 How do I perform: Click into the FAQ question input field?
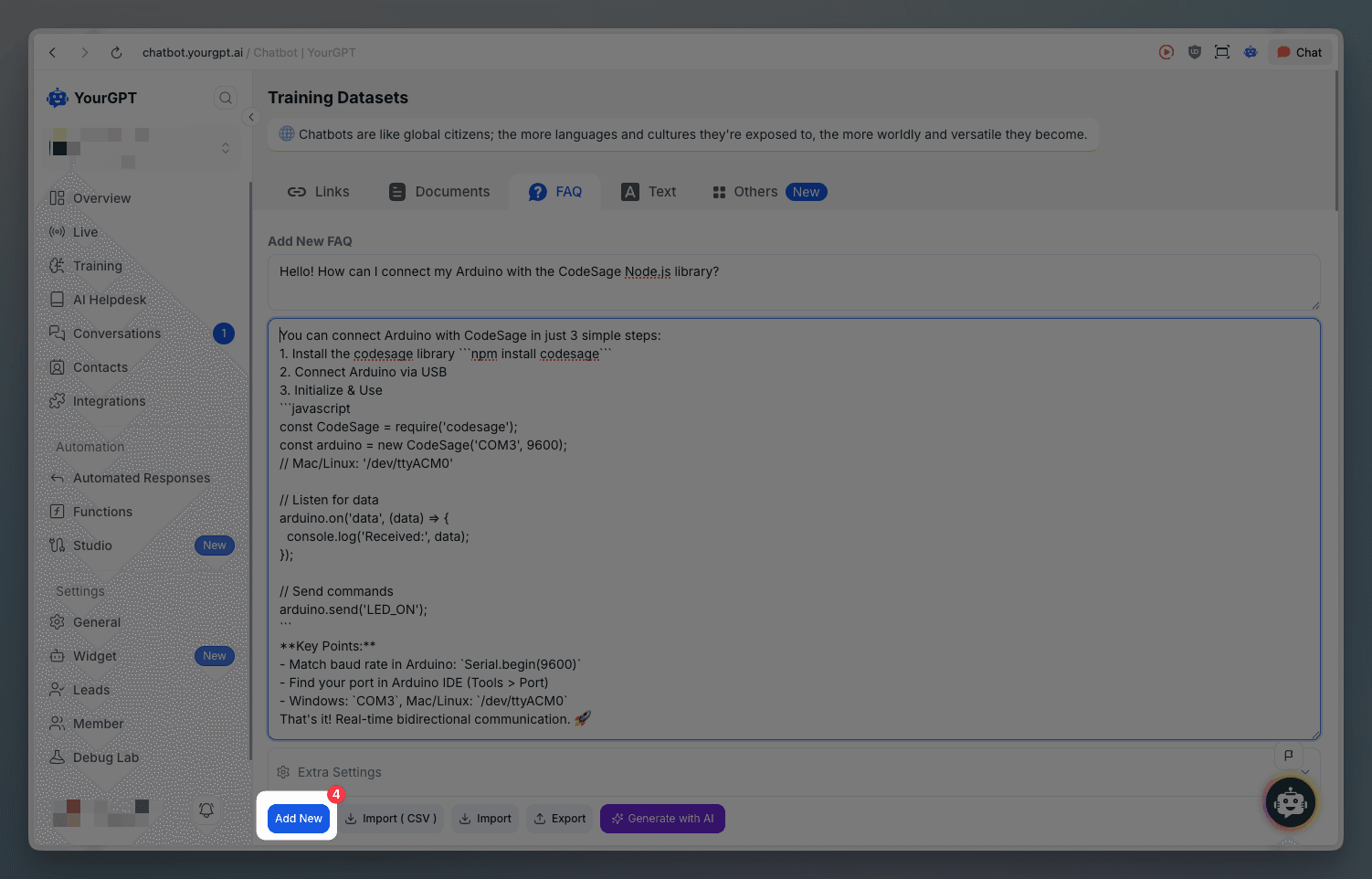pyautogui.click(x=793, y=281)
